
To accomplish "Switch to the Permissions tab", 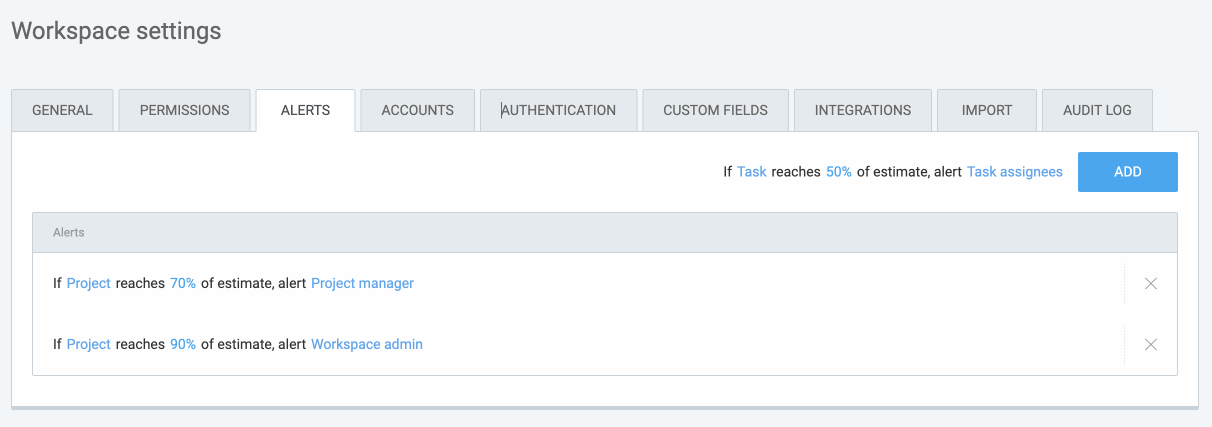I will (184, 110).
